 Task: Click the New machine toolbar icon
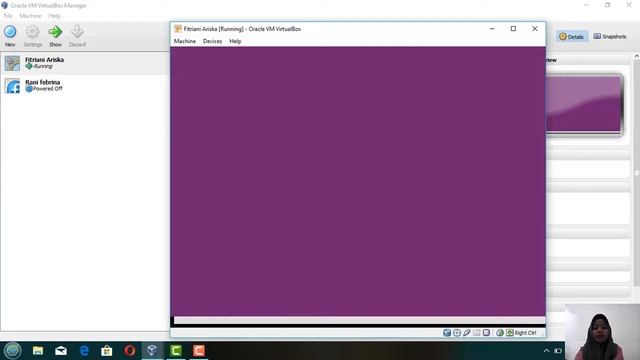pyautogui.click(x=10, y=32)
